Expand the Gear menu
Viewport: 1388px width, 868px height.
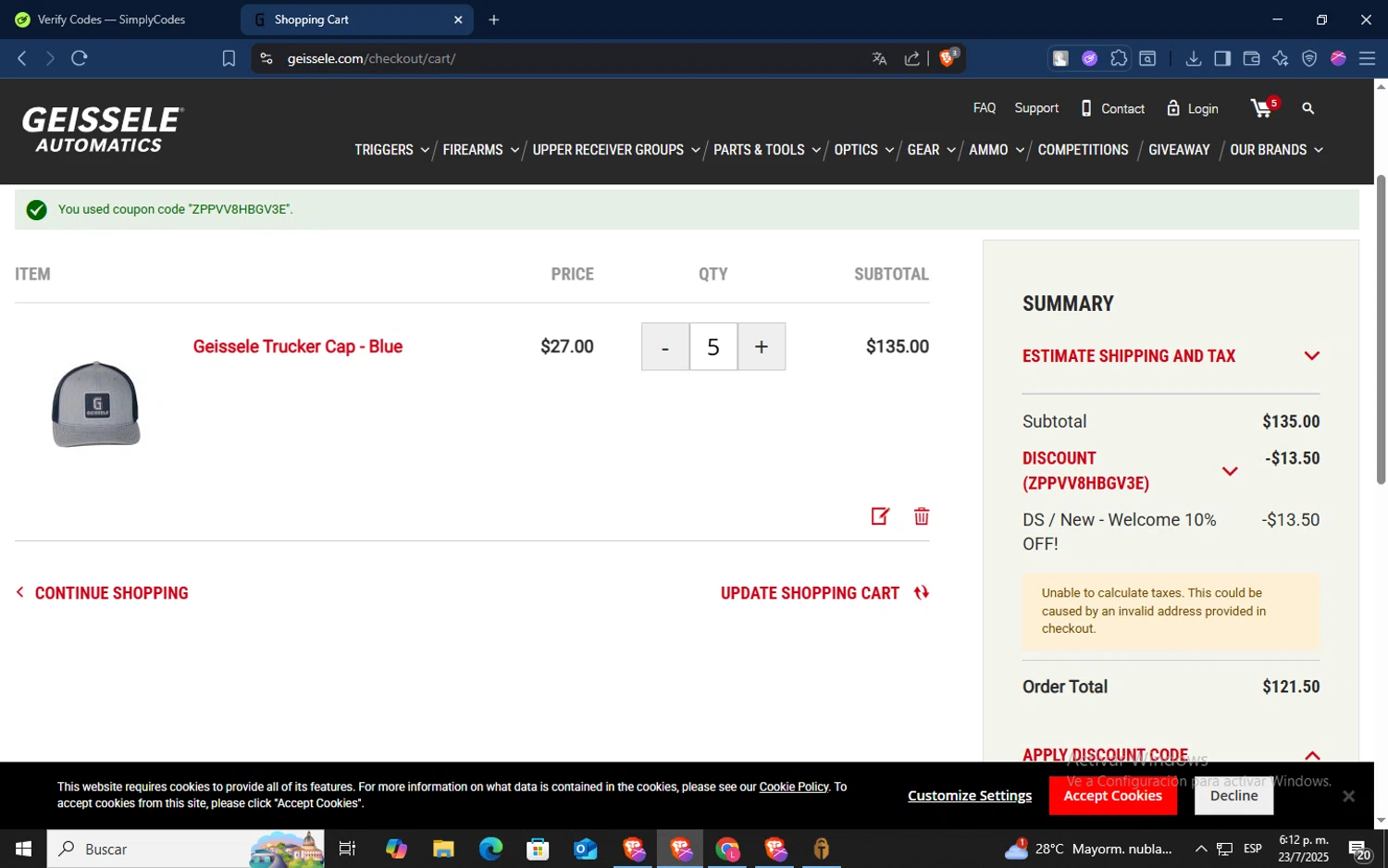coord(931,150)
